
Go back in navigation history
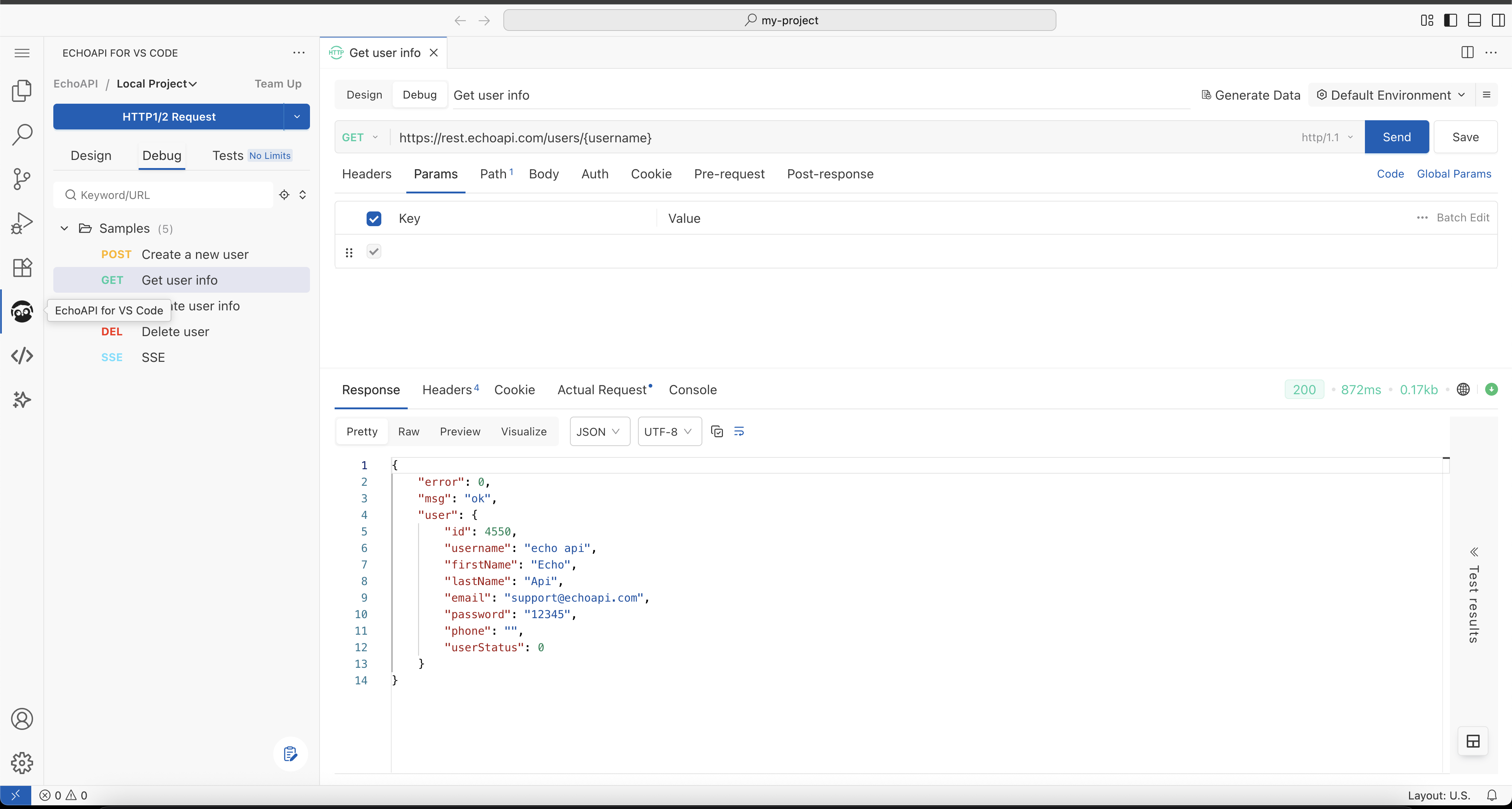coord(460,21)
